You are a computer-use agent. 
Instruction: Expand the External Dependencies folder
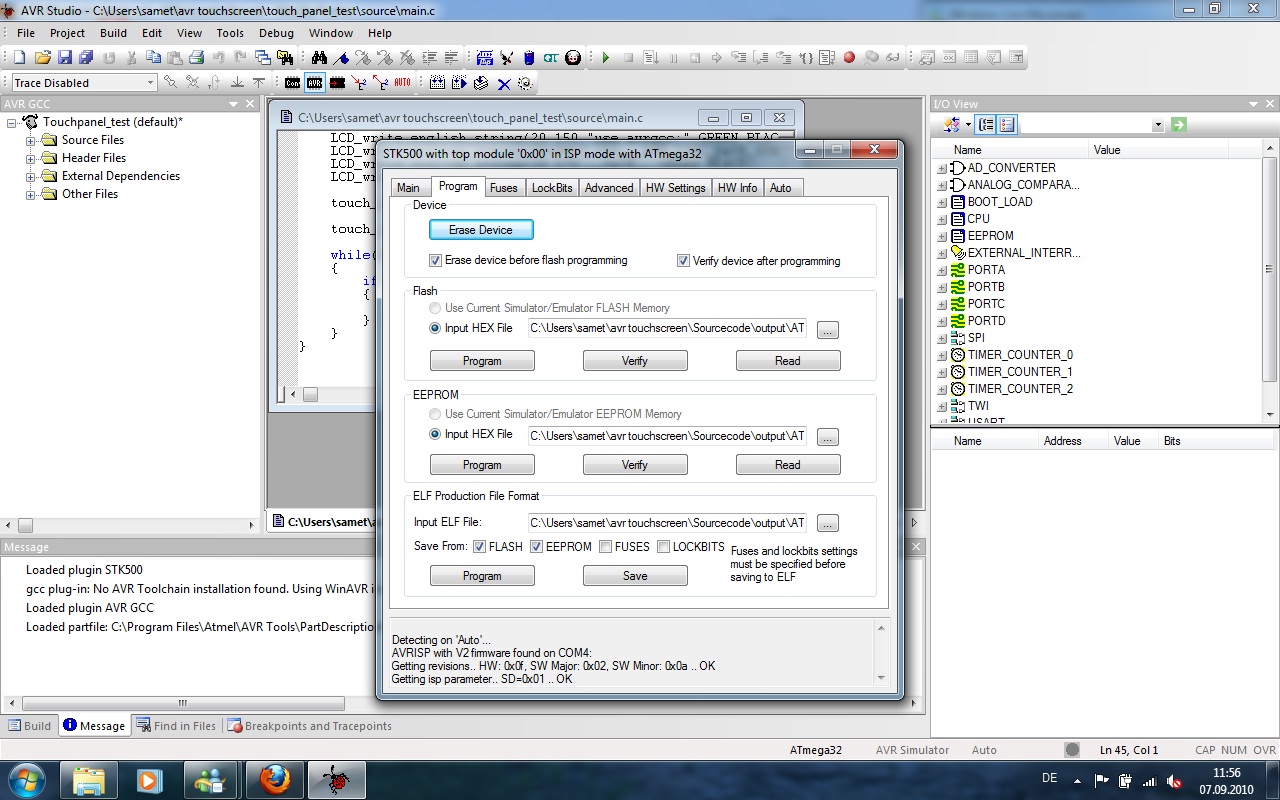pos(31,176)
